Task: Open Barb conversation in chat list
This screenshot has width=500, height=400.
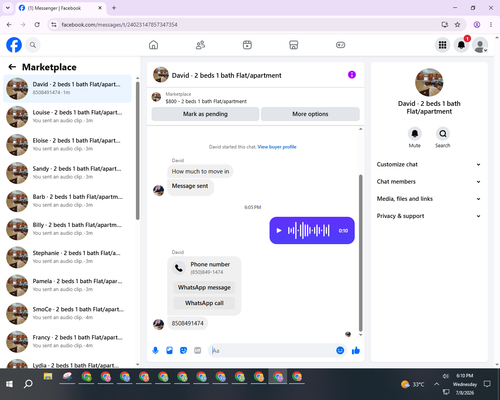Action: tap(67, 201)
